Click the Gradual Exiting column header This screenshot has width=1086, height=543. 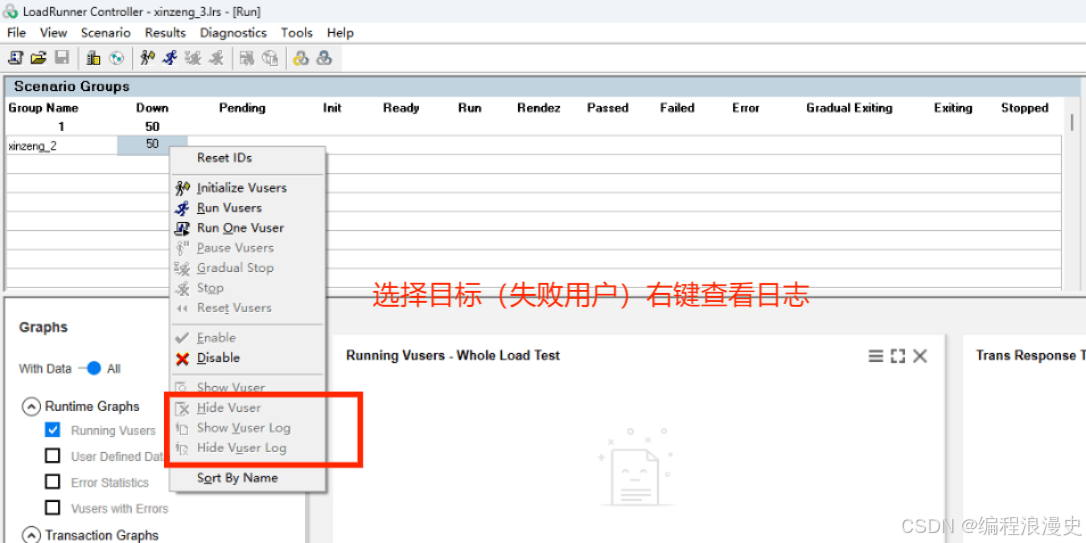point(849,108)
